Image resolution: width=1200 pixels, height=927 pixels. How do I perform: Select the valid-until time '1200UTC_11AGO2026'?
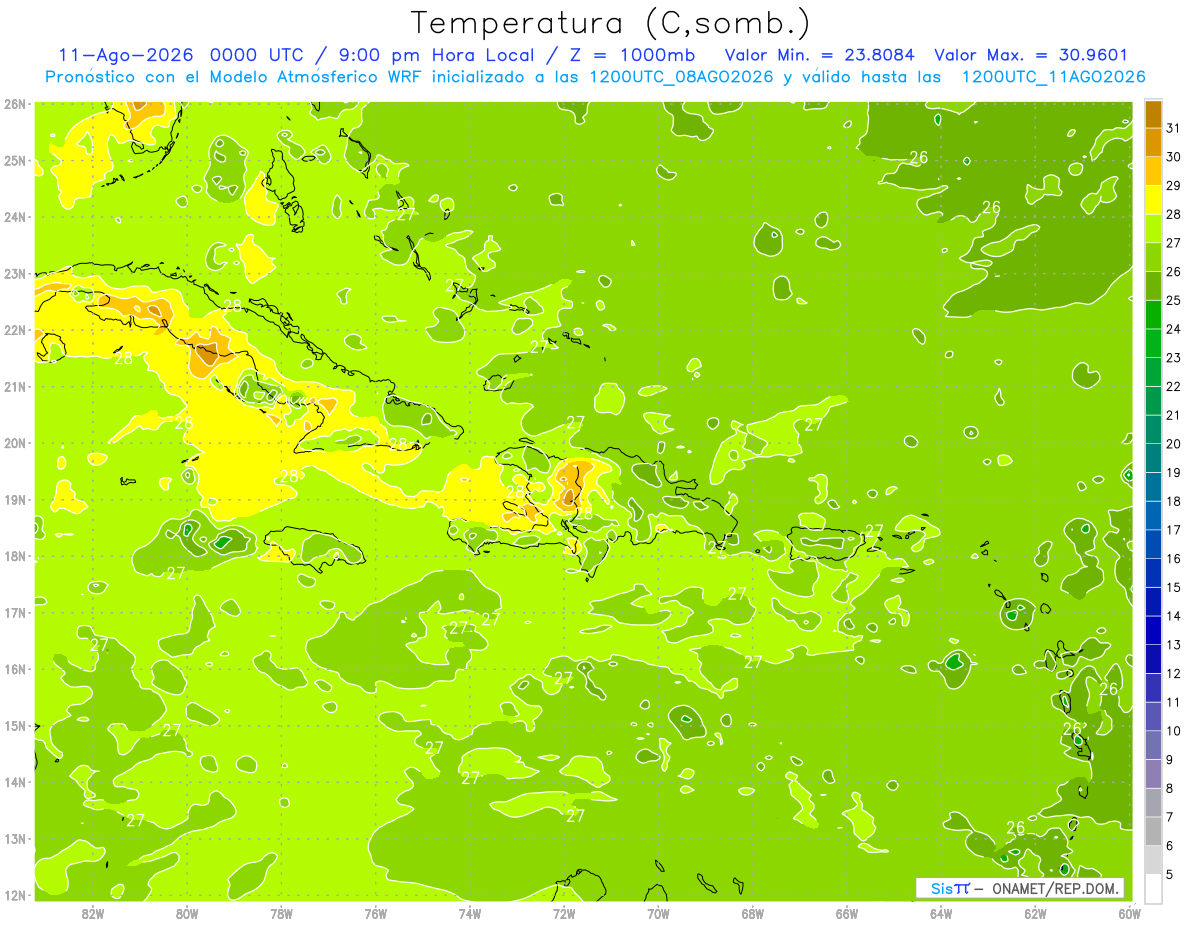click(1053, 77)
